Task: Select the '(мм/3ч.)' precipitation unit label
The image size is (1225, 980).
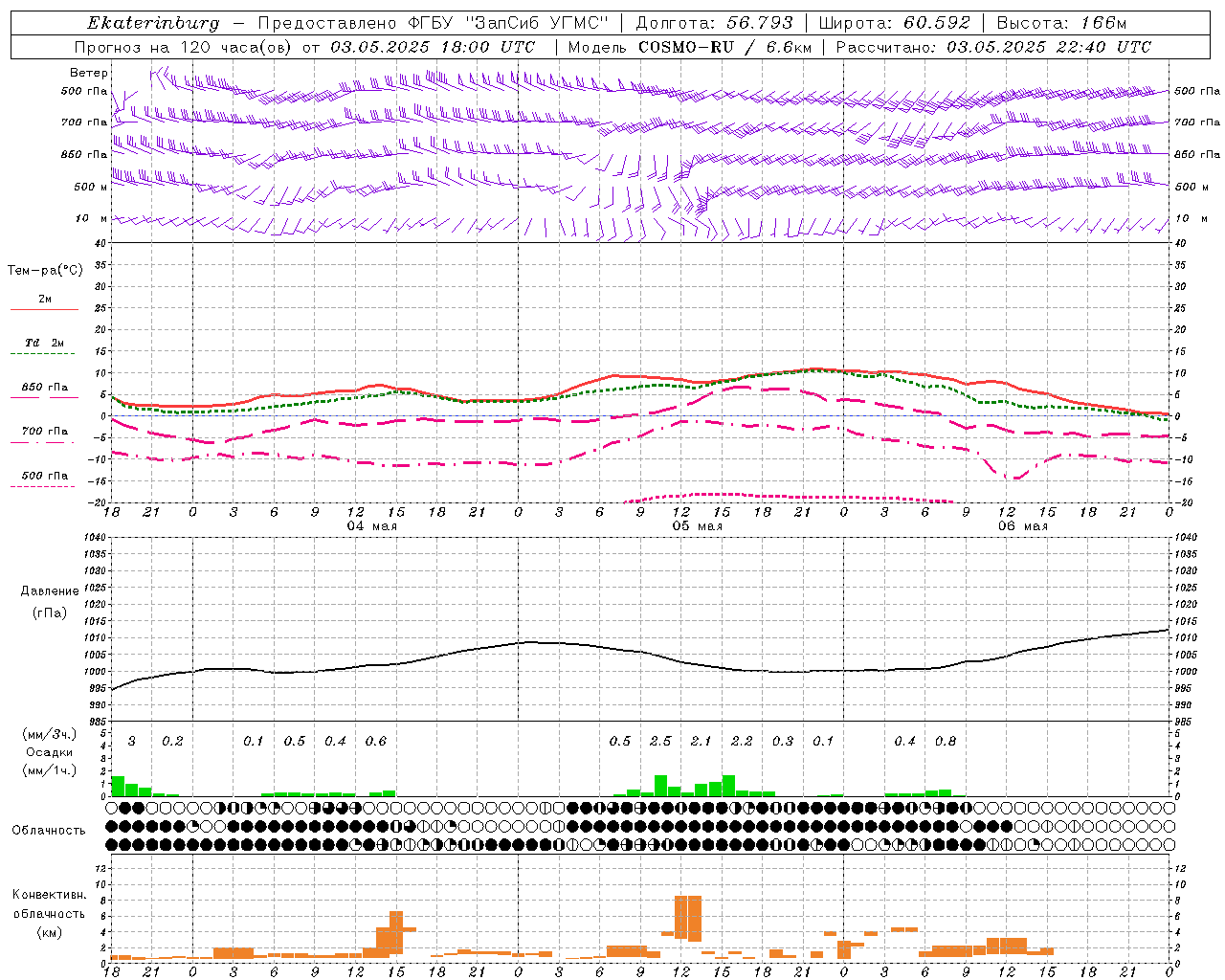Action: point(50,734)
